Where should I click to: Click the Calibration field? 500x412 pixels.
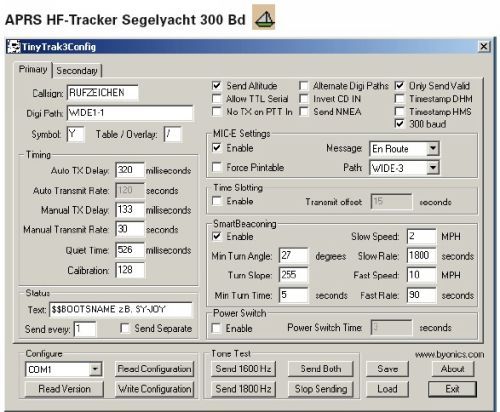pos(130,270)
